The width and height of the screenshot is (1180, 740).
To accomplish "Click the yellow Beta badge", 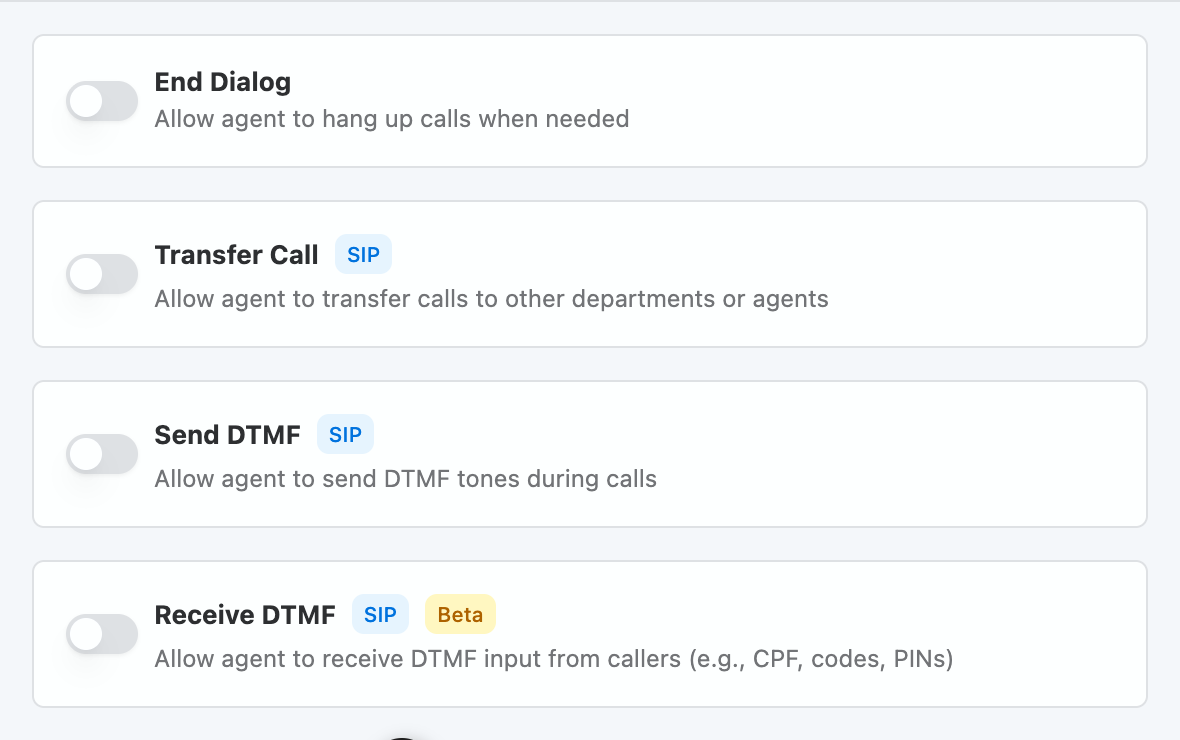I will point(460,614).
